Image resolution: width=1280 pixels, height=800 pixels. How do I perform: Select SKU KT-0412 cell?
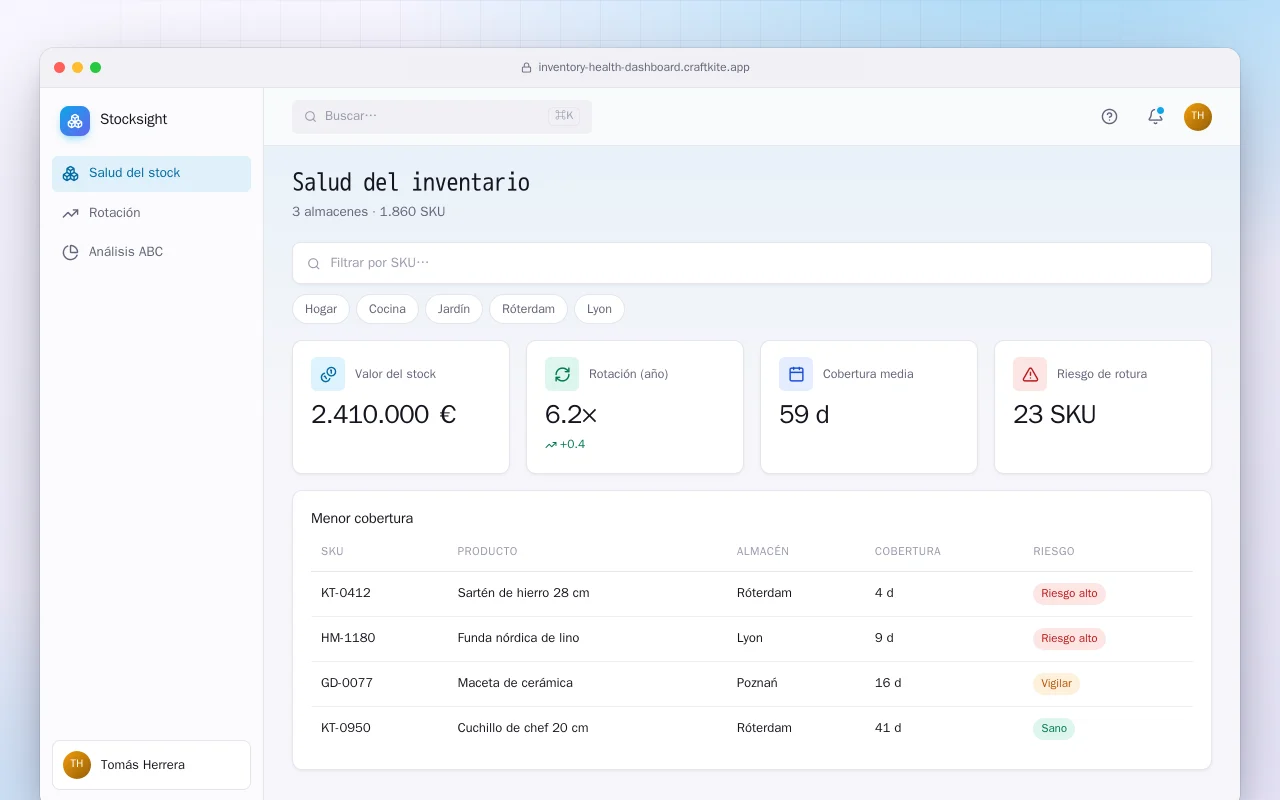click(346, 593)
